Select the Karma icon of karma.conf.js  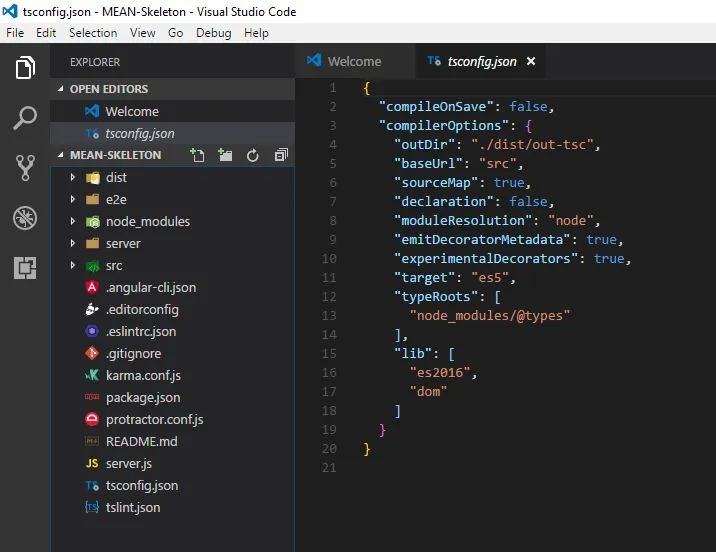(92, 375)
